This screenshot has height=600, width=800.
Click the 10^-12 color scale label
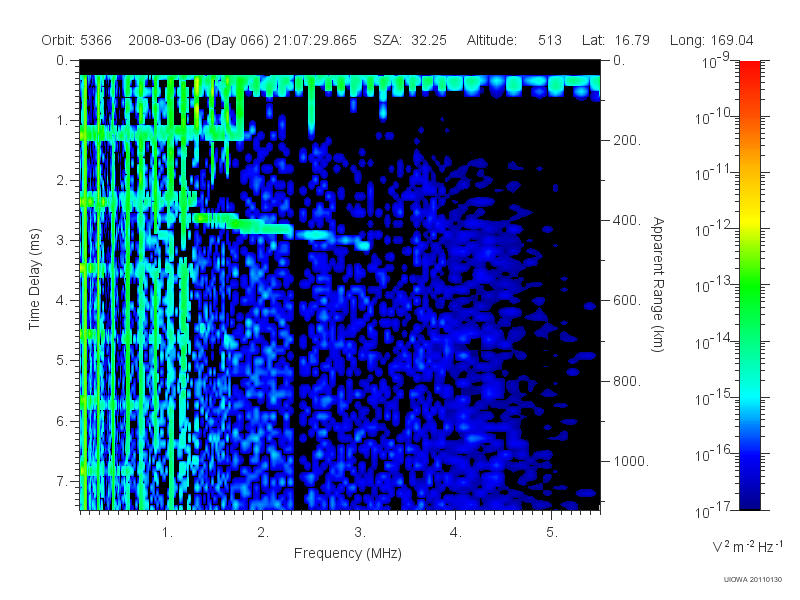(712, 229)
